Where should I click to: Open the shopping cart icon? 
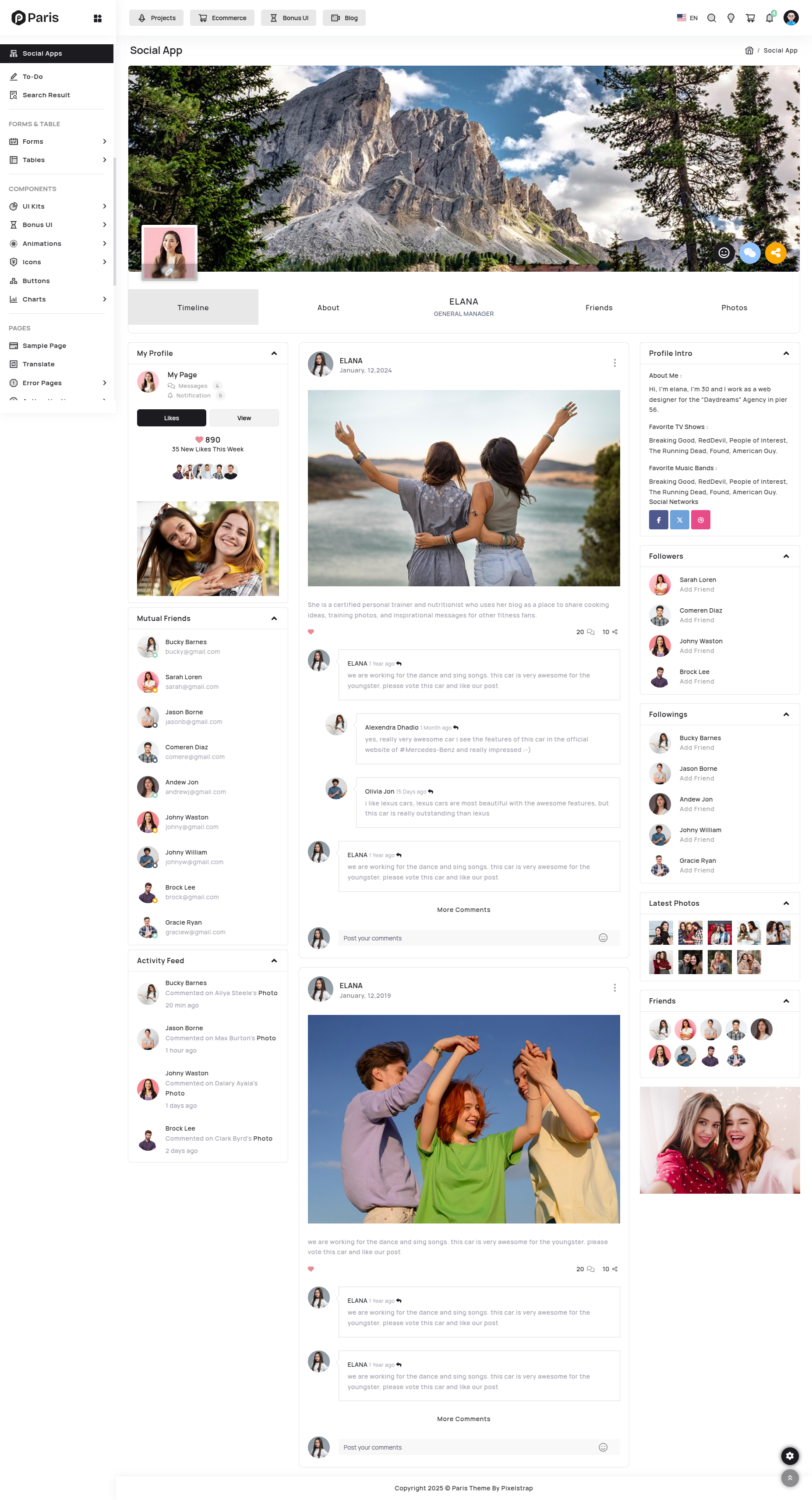pos(750,18)
